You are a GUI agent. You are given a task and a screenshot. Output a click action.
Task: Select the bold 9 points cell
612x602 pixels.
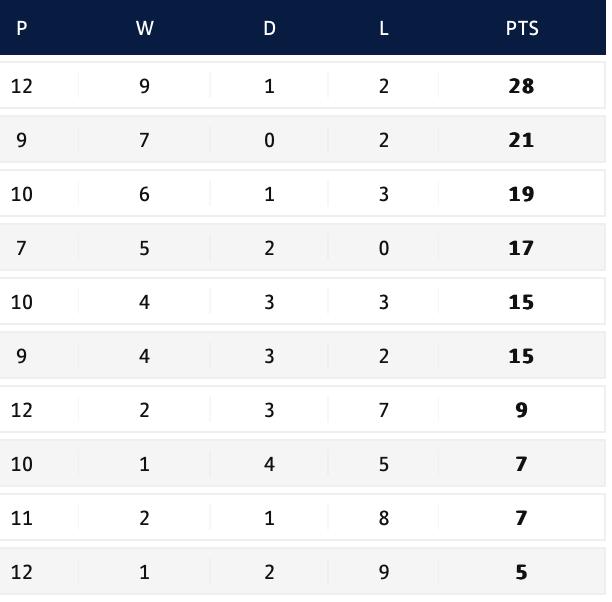[x=521, y=410]
